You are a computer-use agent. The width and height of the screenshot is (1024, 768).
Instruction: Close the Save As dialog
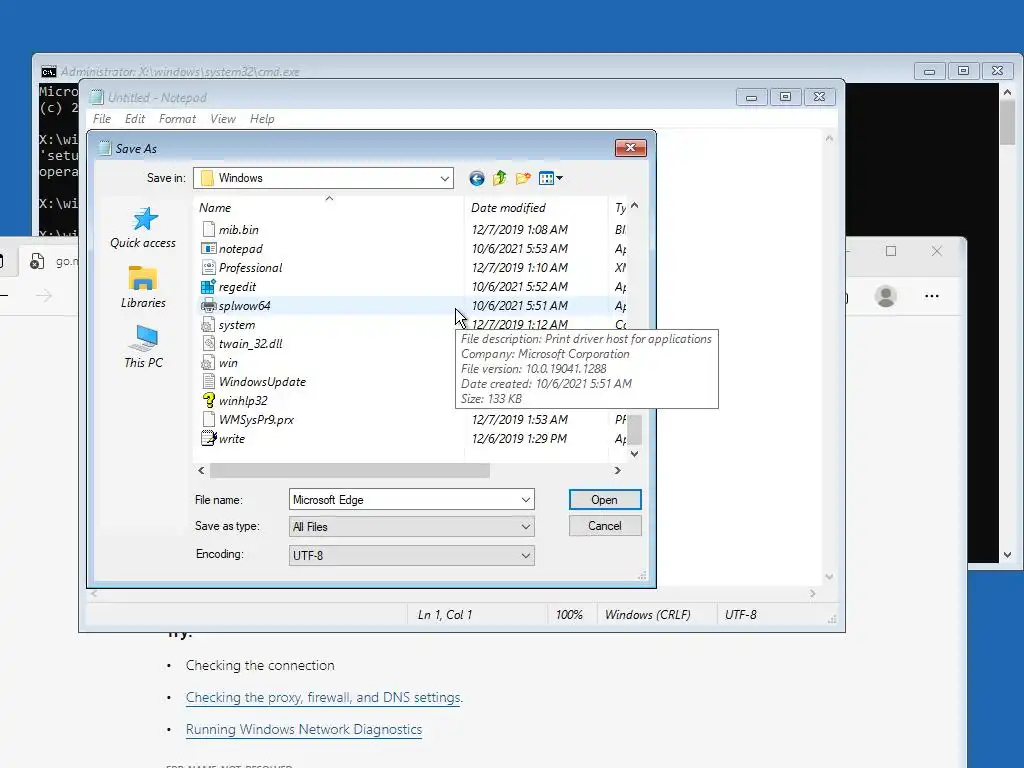click(x=630, y=148)
